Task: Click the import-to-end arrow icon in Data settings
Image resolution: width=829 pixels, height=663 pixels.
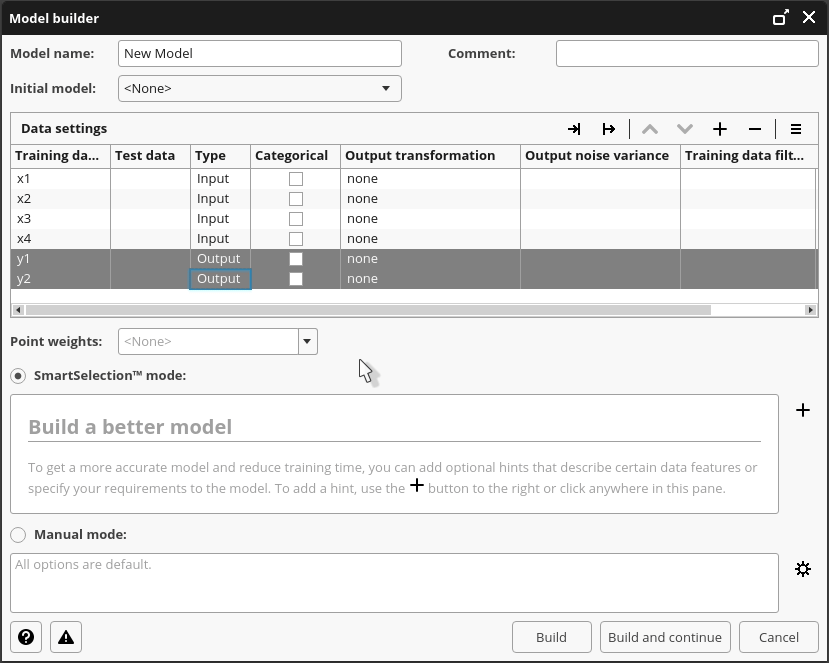Action: click(574, 129)
